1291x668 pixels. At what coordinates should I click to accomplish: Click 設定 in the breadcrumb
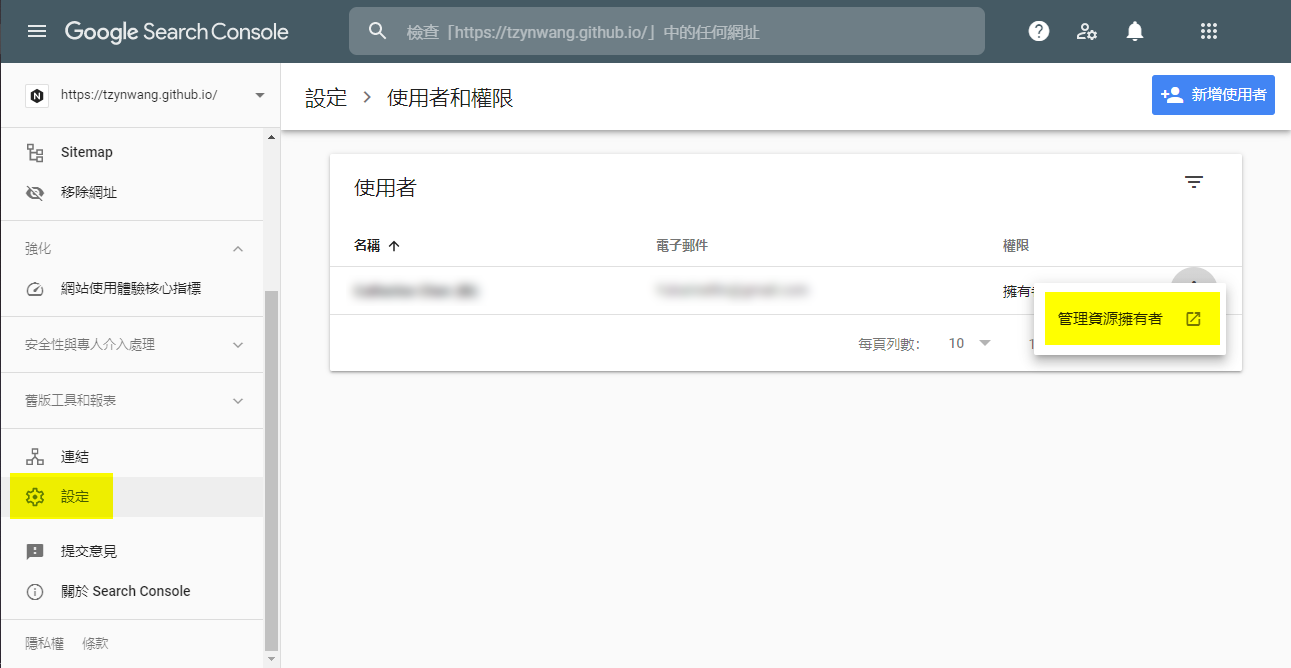click(326, 98)
